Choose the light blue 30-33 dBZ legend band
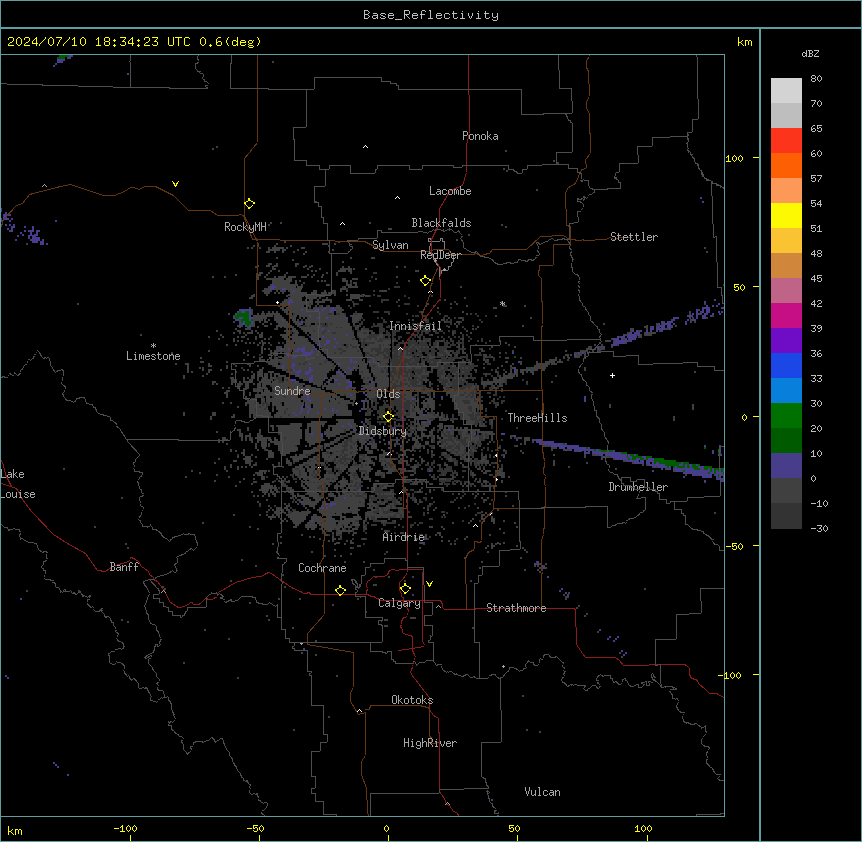The height and width of the screenshot is (842, 862). 786,391
